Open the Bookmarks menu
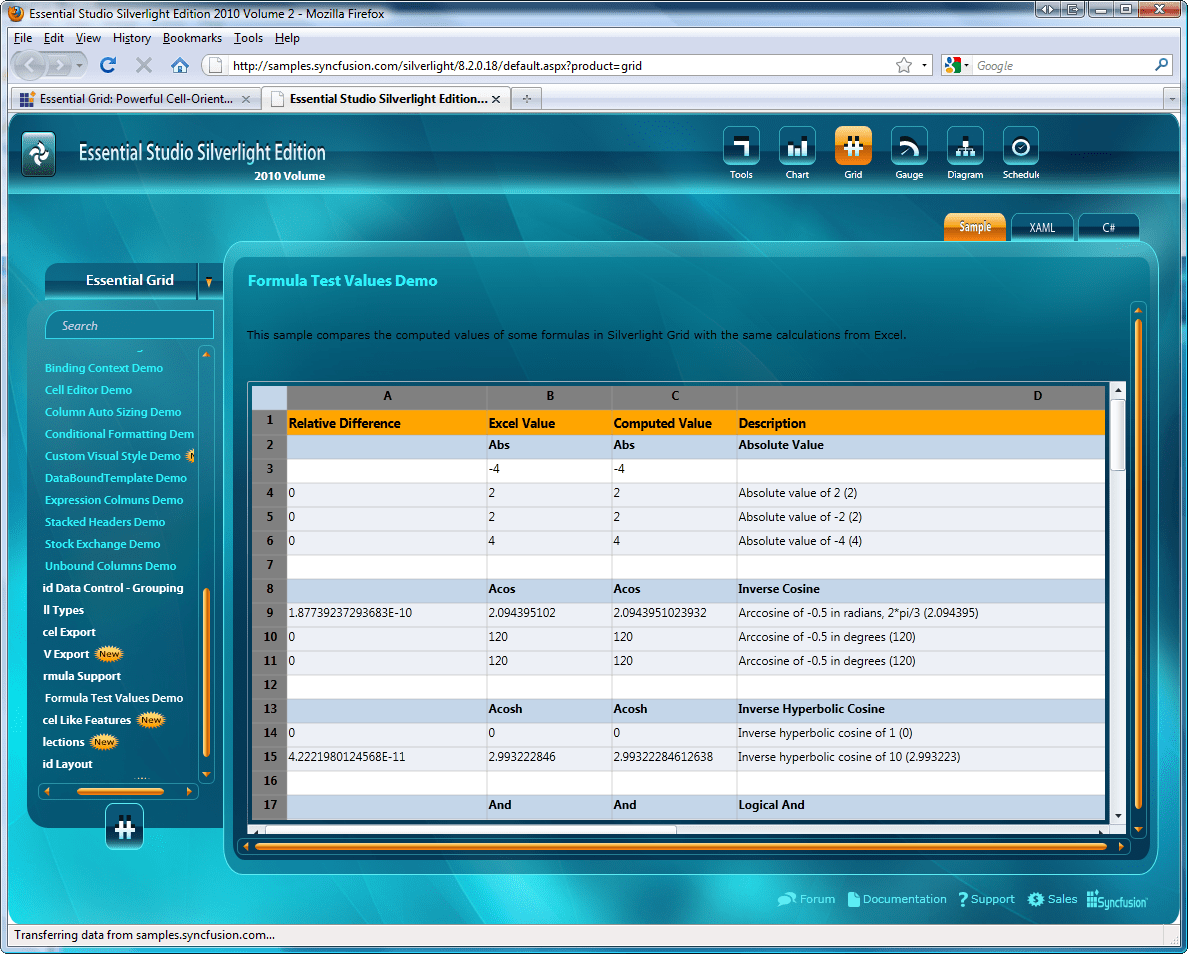 pyautogui.click(x=192, y=38)
